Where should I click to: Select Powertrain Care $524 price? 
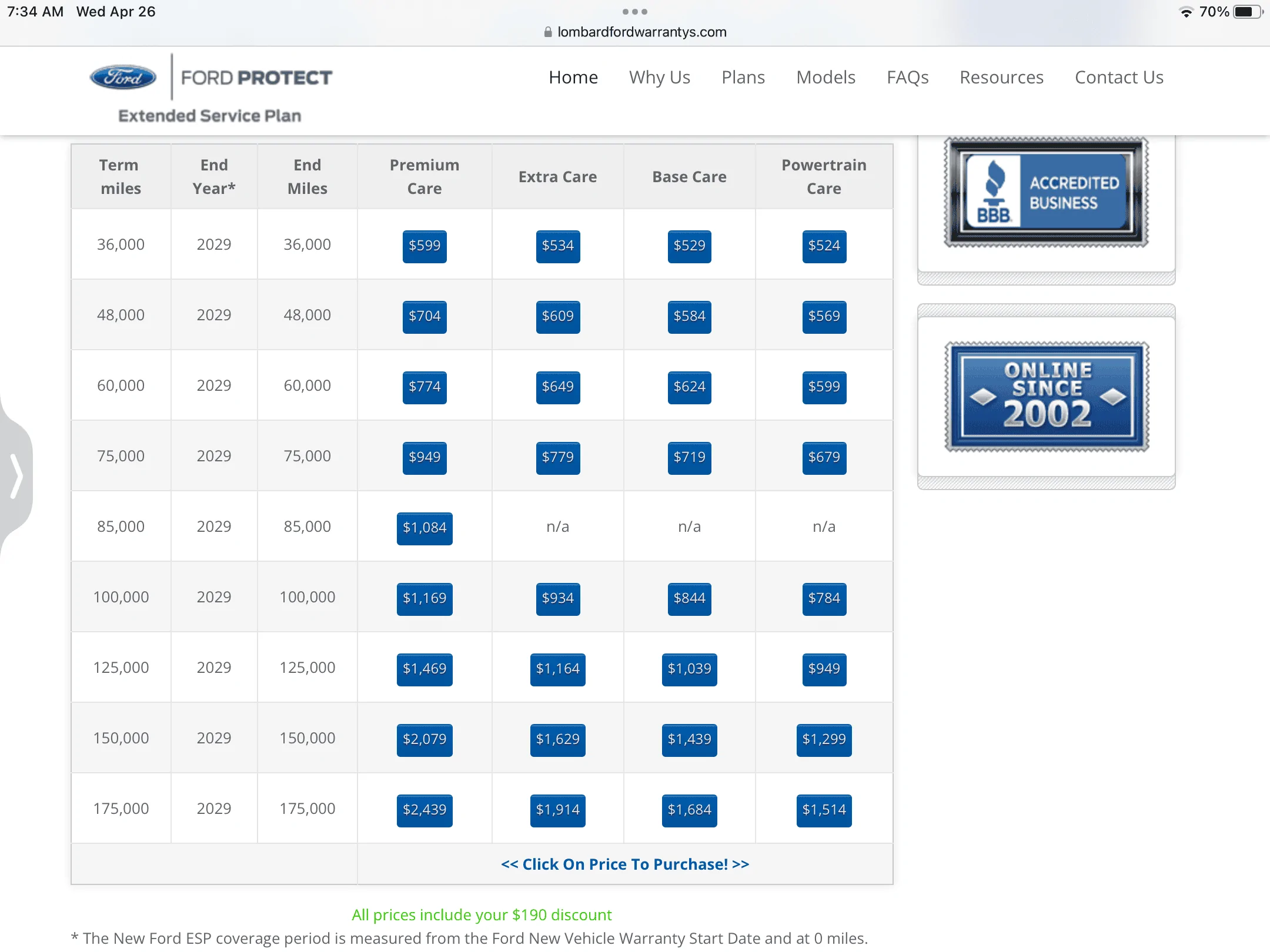(824, 246)
